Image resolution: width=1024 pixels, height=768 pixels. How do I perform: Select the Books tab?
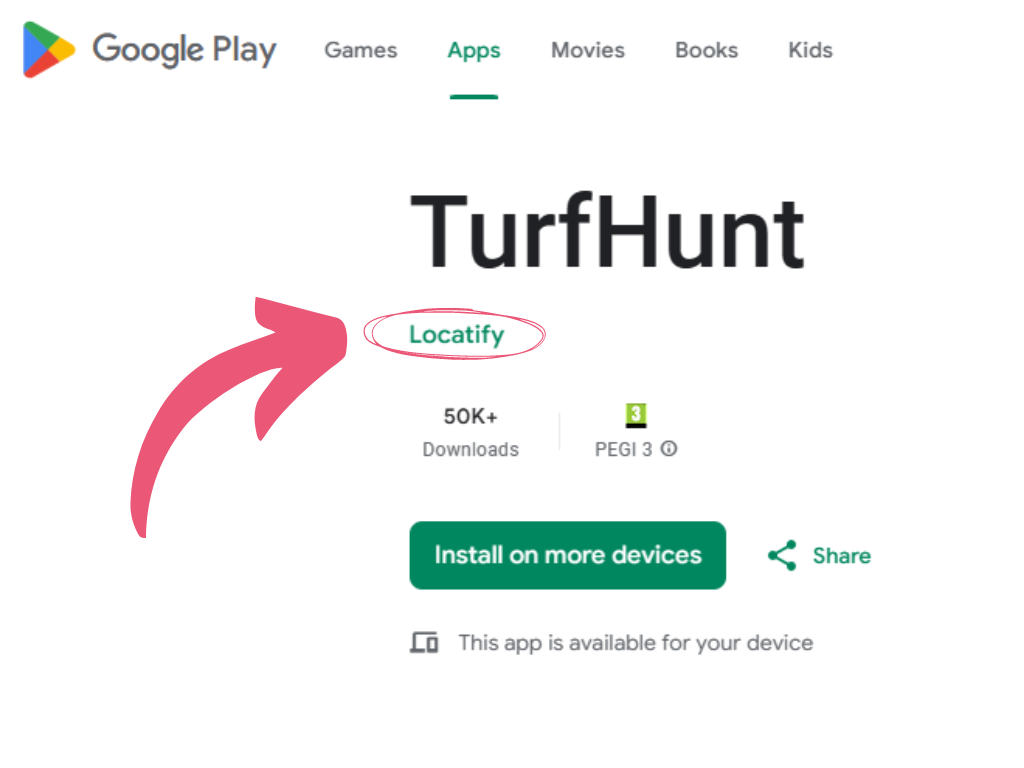[x=706, y=50]
